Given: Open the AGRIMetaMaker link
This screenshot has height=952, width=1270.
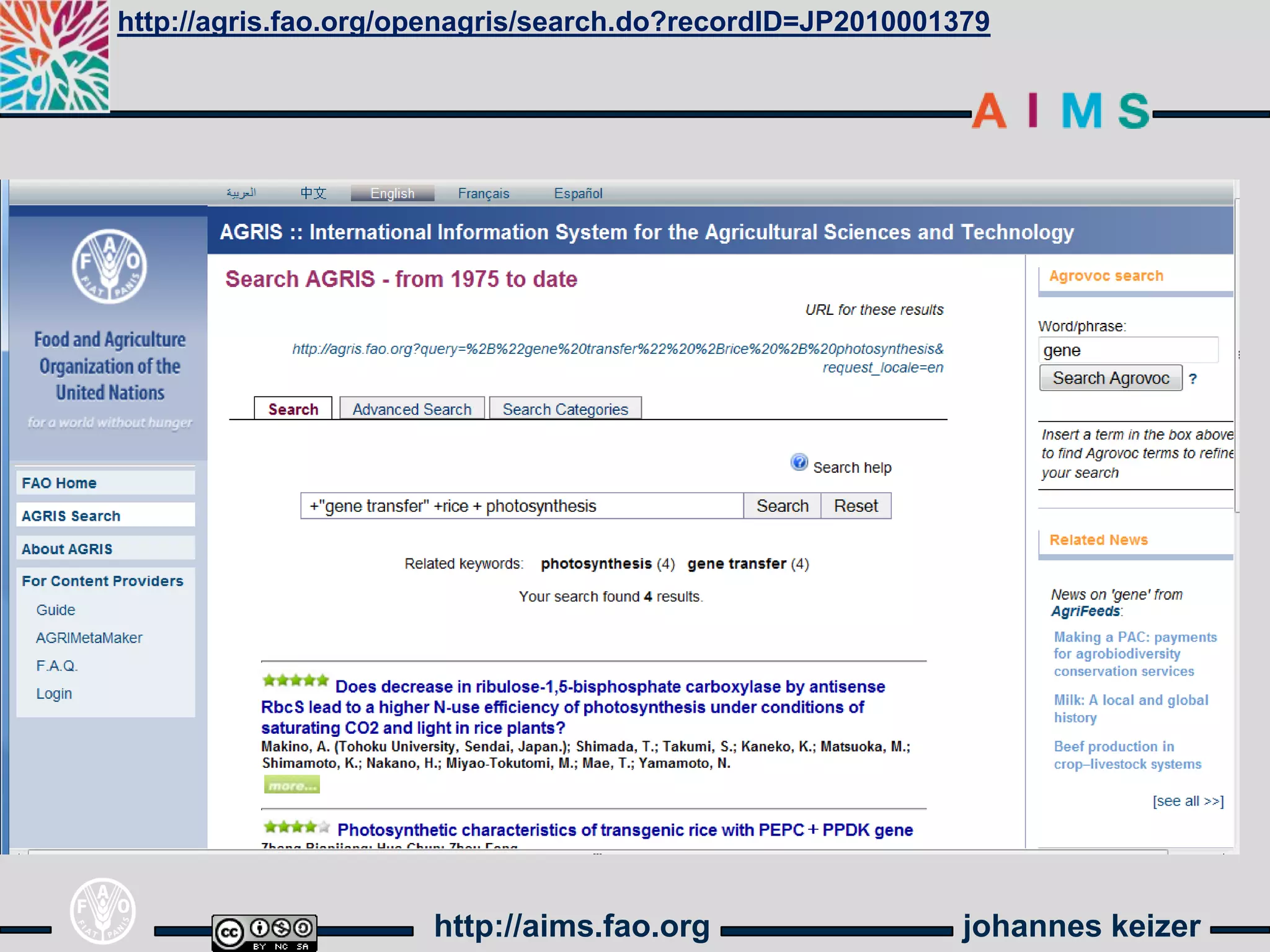Looking at the screenshot, I should pos(89,638).
